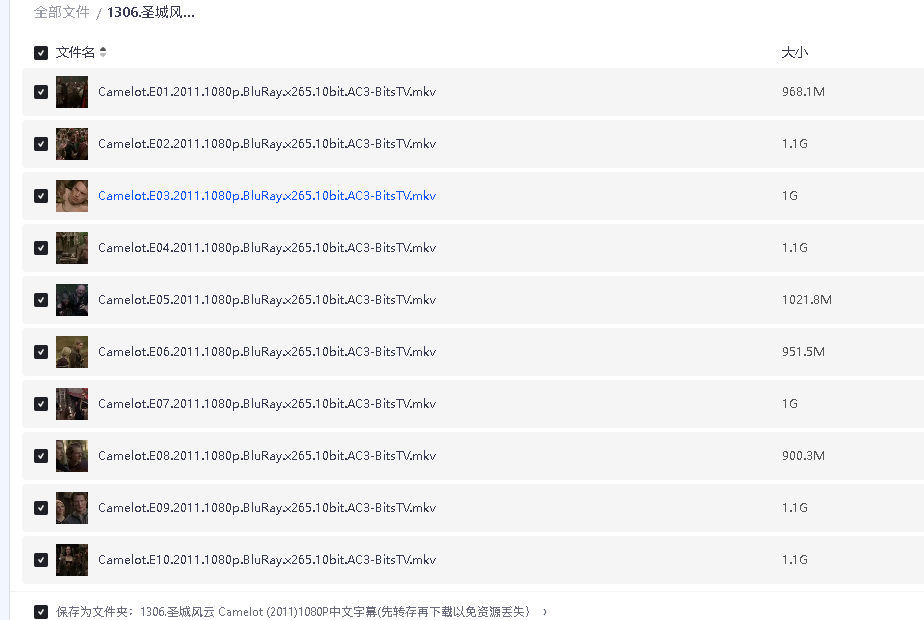Image resolution: width=924 pixels, height=620 pixels.
Task: Click the Camelot E05 video thumbnail
Action: point(72,300)
